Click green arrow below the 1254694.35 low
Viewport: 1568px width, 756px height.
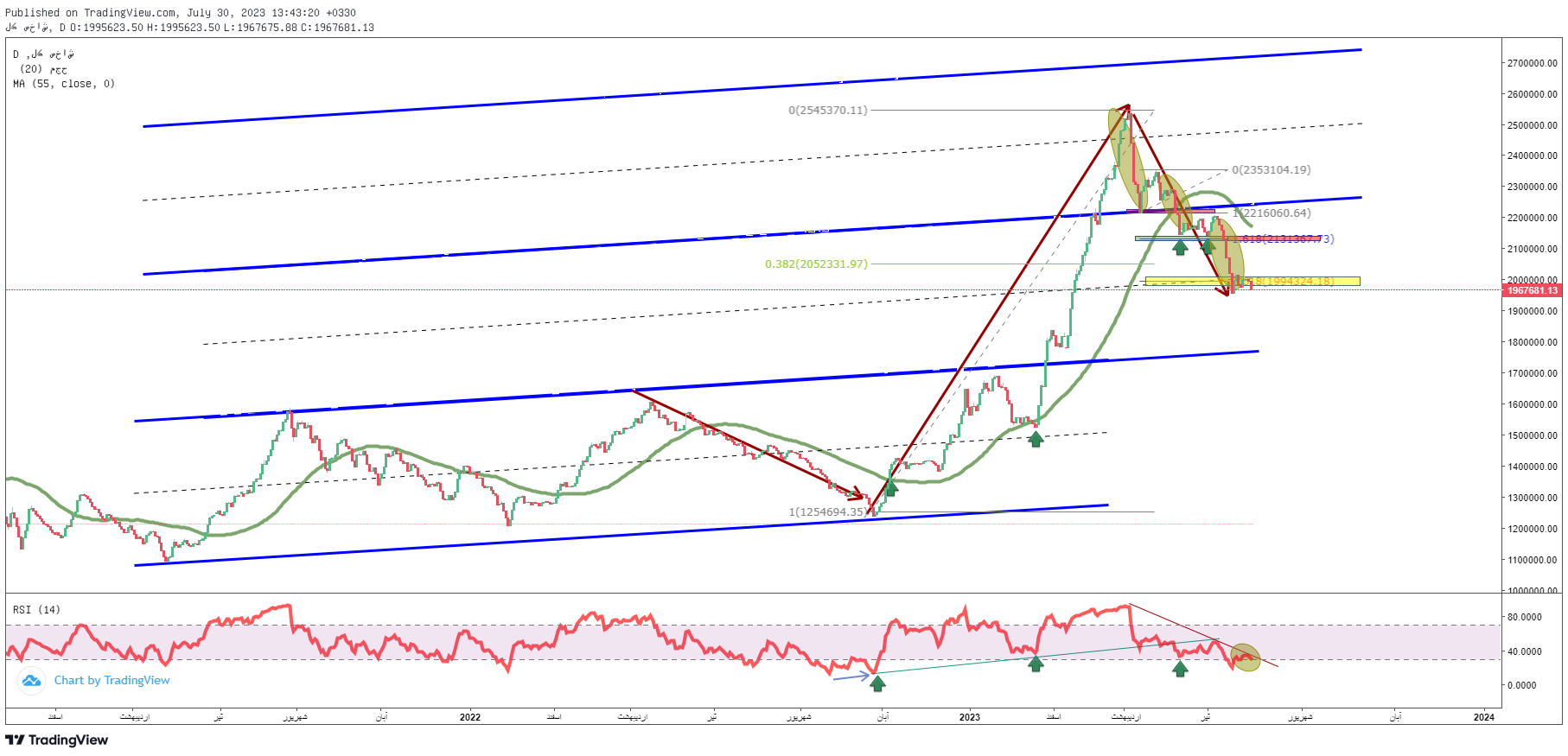coord(890,488)
